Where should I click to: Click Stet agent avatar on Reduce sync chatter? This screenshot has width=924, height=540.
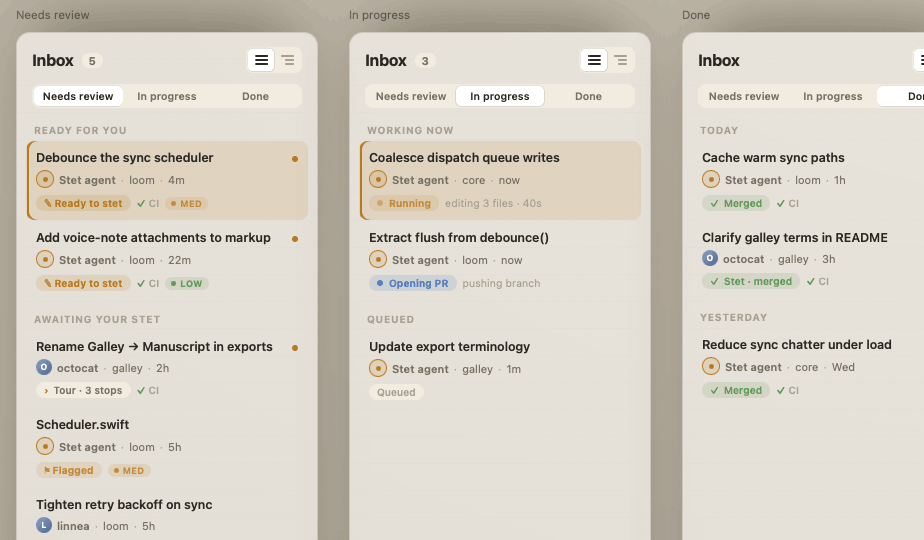[x=711, y=366]
